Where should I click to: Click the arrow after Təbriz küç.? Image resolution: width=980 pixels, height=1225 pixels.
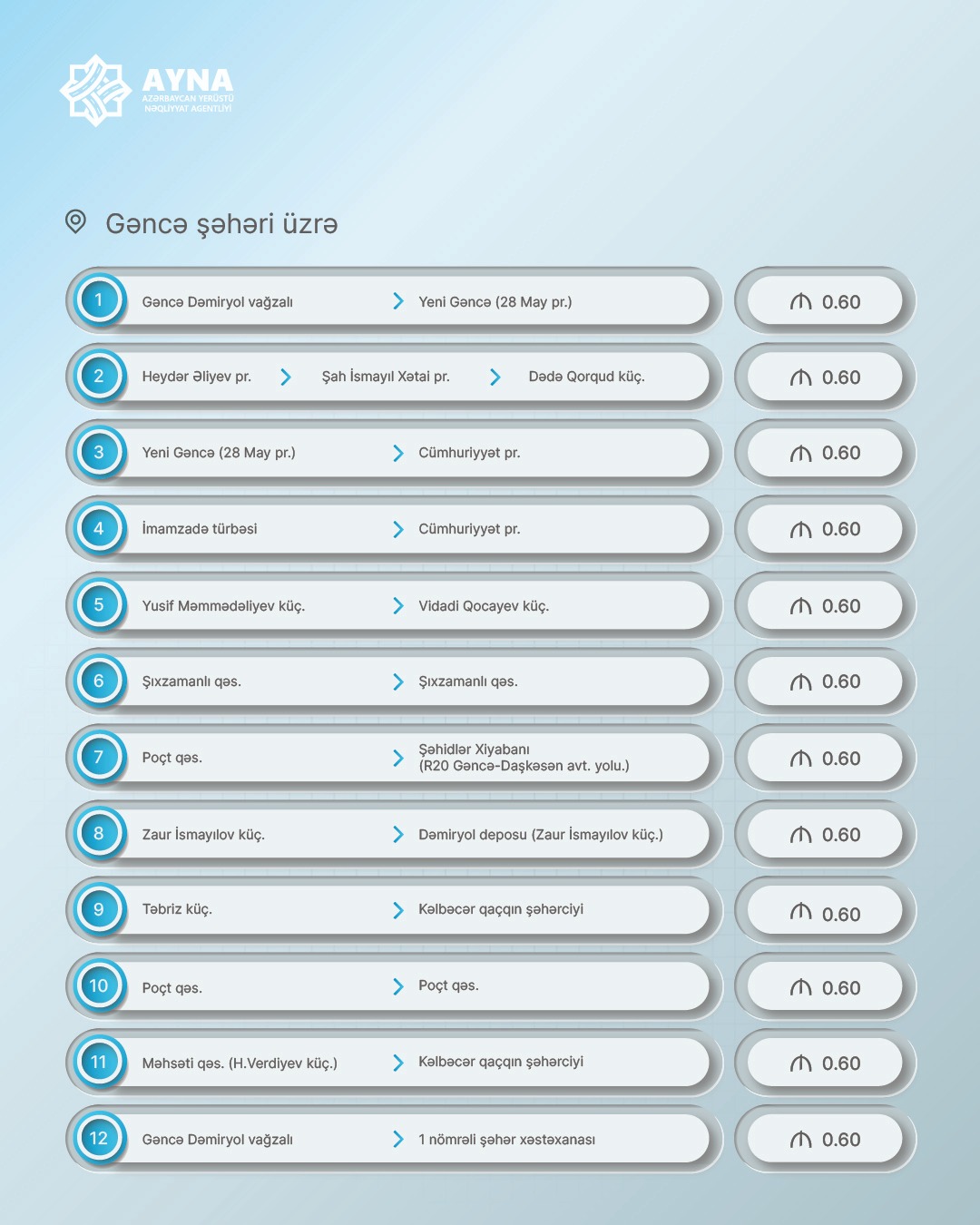397,910
